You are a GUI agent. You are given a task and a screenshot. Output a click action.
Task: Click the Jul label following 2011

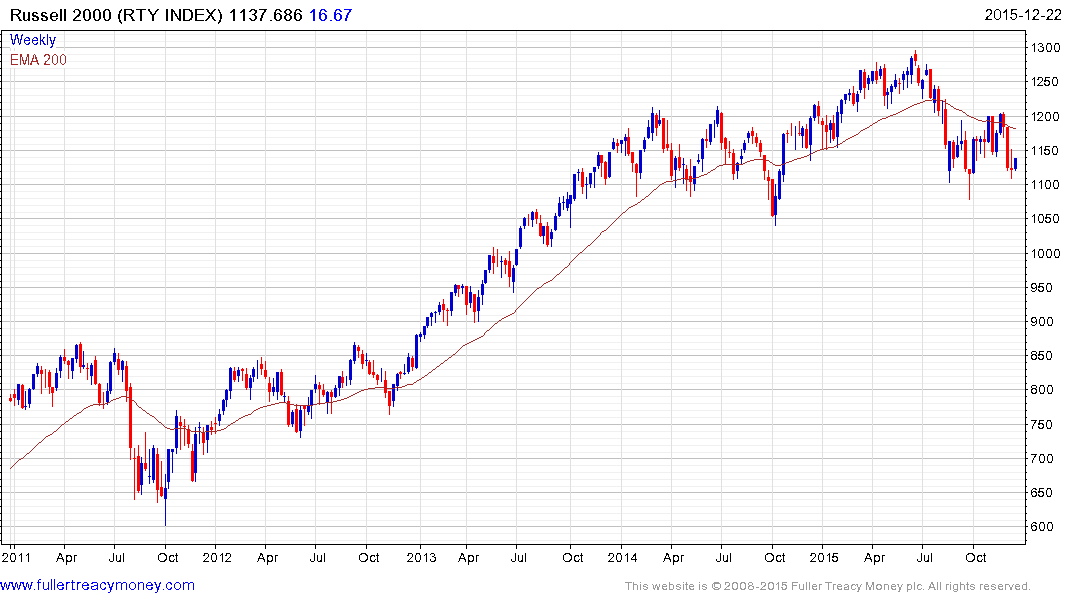[x=117, y=557]
